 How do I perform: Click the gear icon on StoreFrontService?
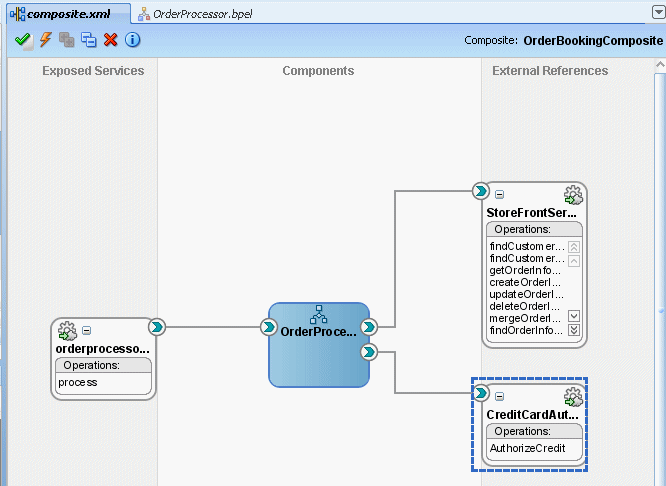click(573, 195)
